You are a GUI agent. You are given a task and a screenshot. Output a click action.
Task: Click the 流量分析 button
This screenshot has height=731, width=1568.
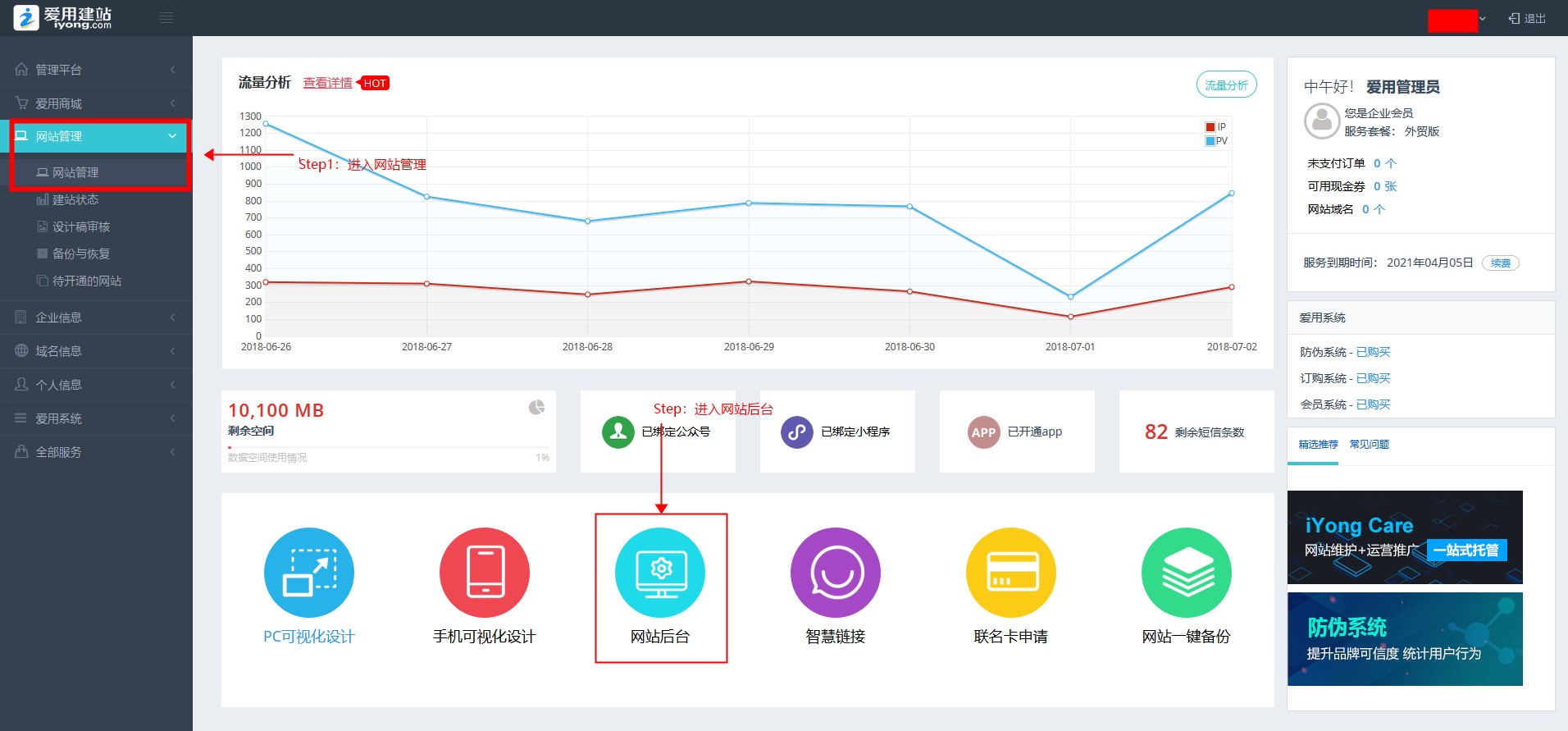[1227, 85]
